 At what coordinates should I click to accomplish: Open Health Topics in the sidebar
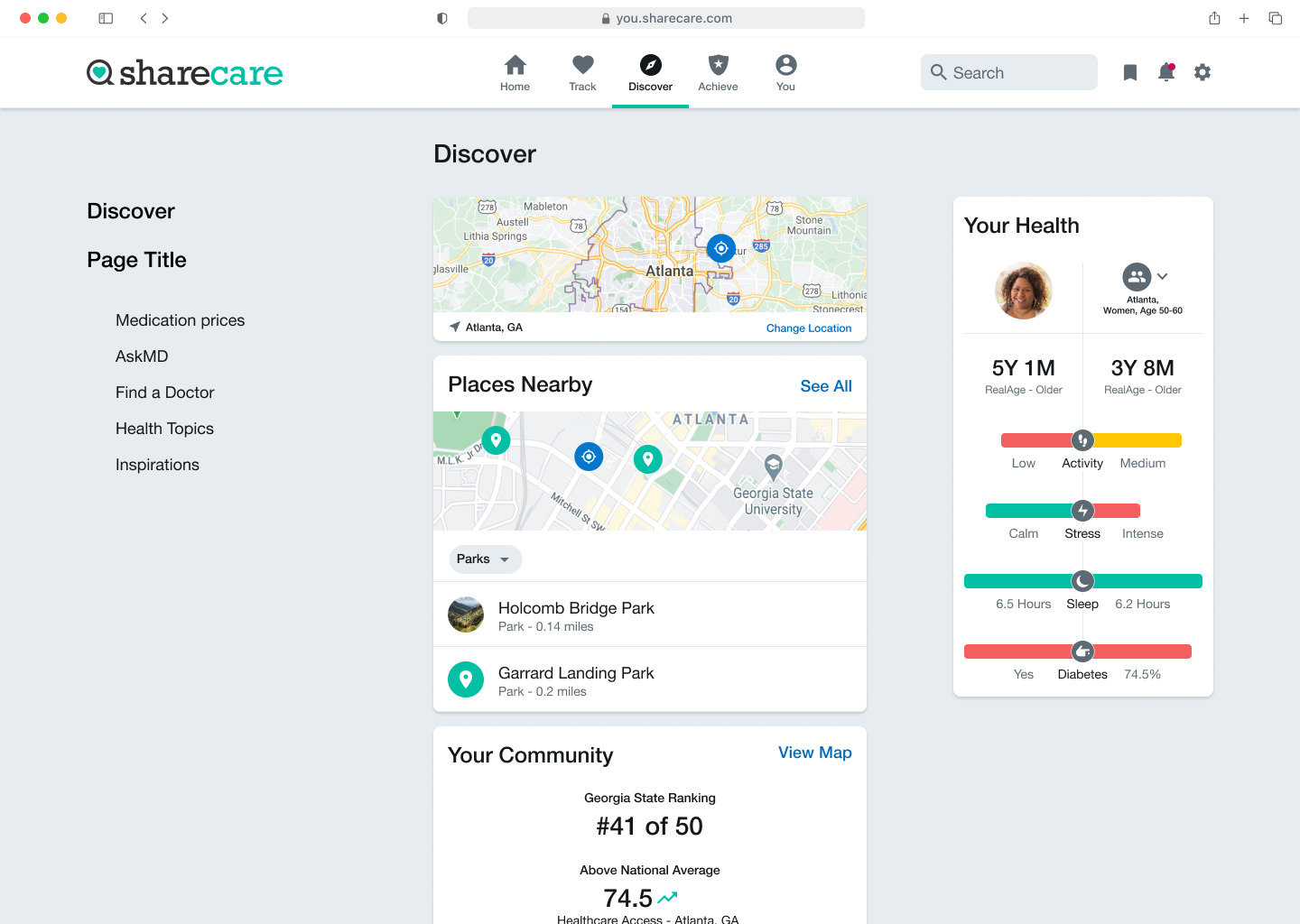tap(164, 429)
